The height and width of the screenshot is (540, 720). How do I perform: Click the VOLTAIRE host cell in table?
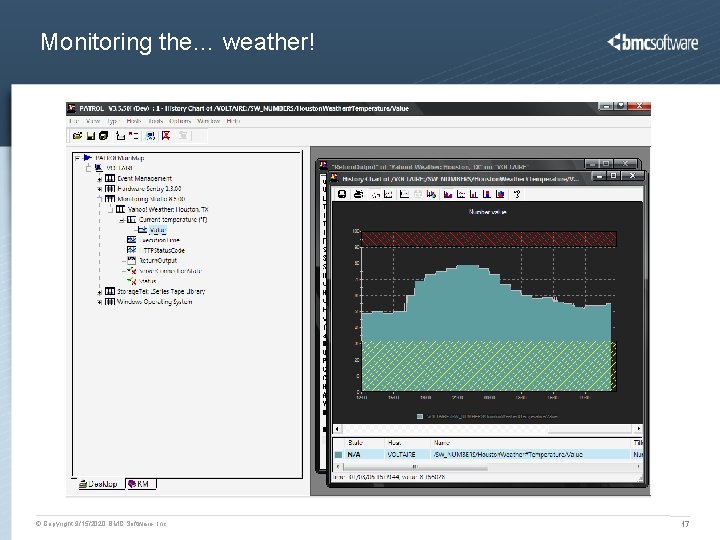point(406,455)
